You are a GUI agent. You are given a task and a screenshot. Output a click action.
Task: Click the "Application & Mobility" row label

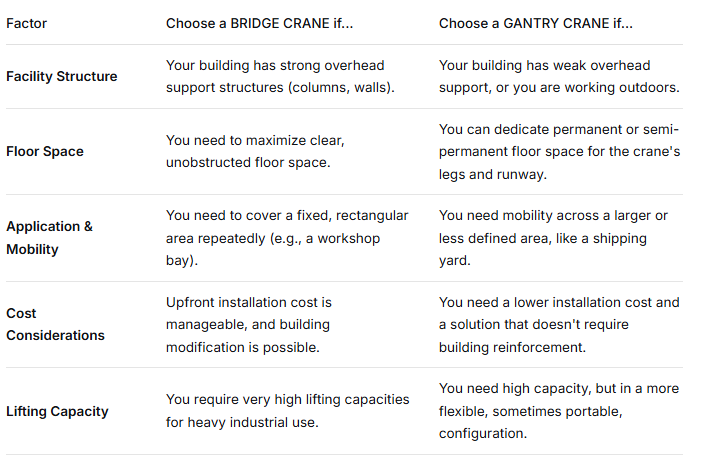click(x=49, y=237)
